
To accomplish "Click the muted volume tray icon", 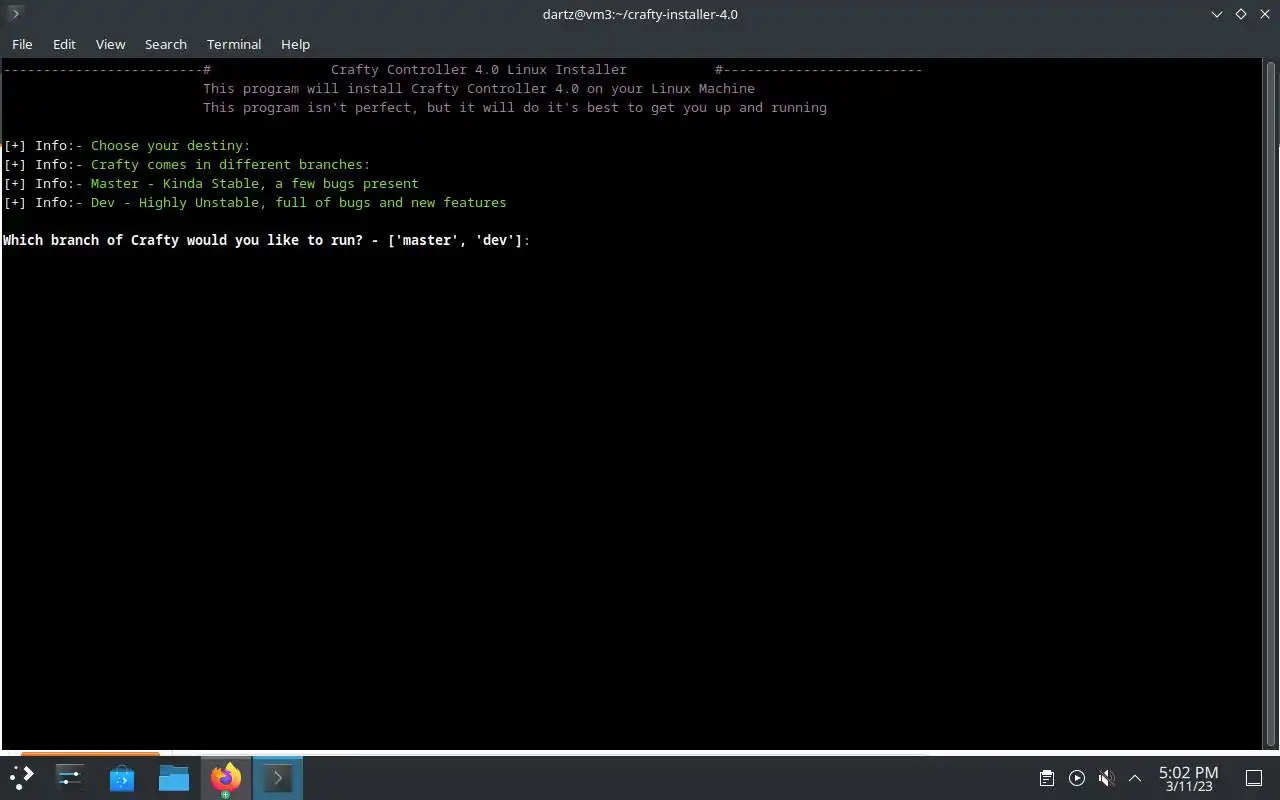I will click(x=1106, y=778).
